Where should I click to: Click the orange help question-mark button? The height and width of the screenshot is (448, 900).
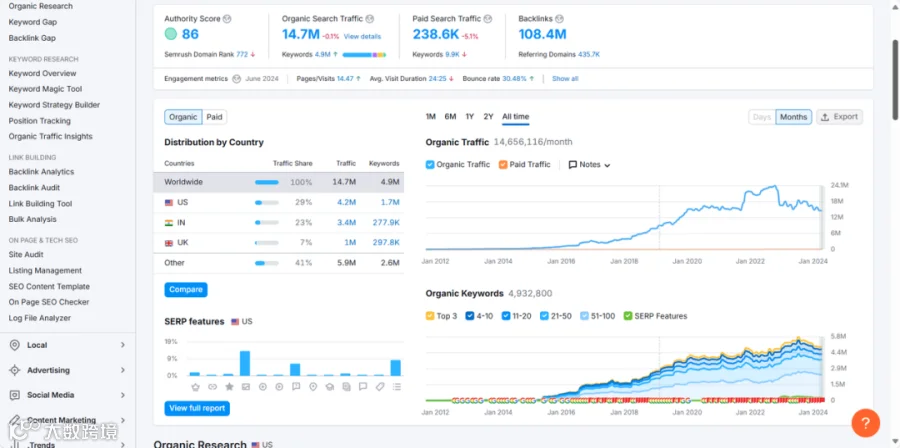pyautogui.click(x=866, y=423)
